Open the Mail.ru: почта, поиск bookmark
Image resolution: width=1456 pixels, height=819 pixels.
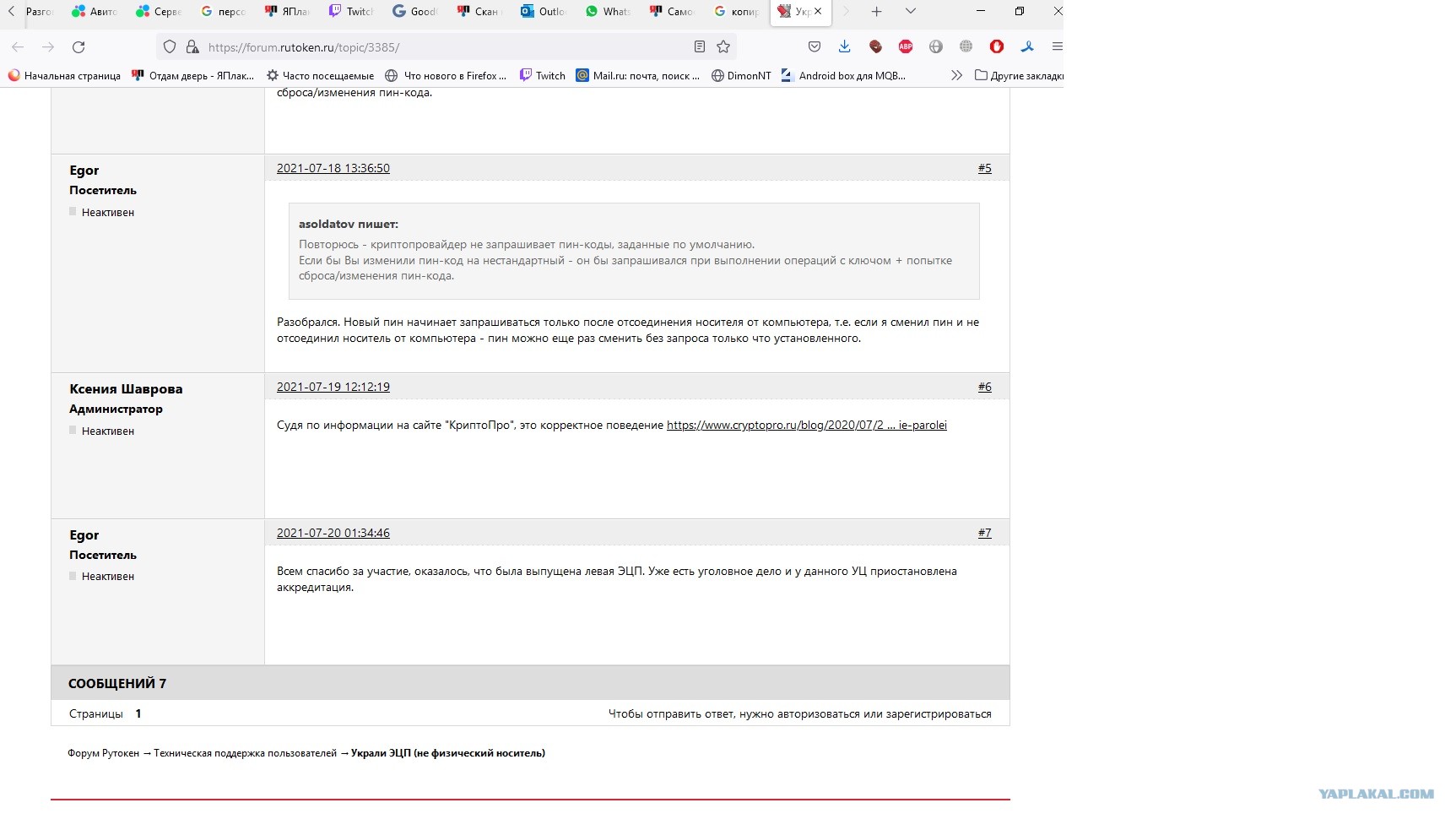[x=638, y=76]
